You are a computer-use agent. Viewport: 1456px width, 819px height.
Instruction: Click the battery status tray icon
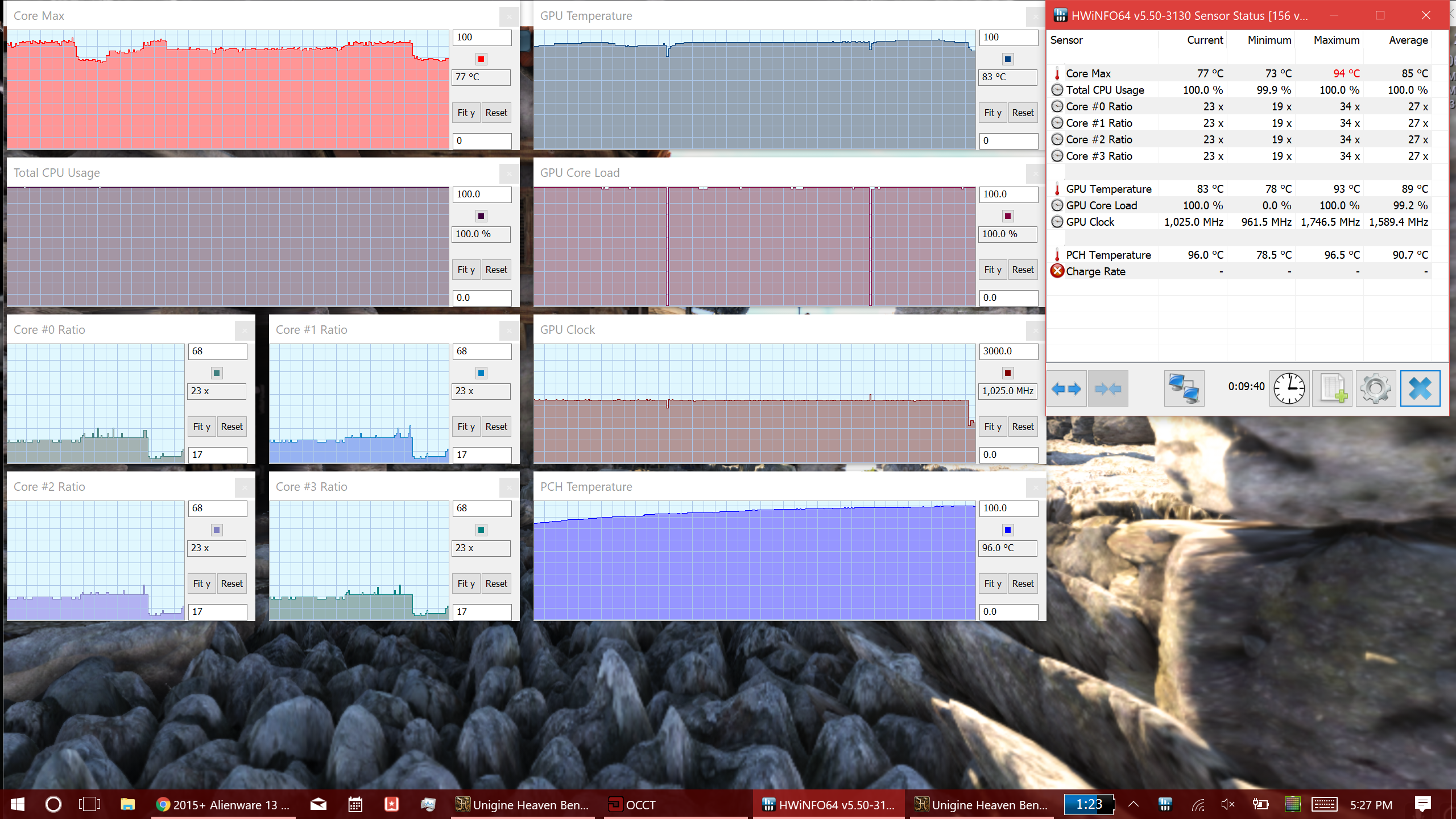tap(1260, 804)
